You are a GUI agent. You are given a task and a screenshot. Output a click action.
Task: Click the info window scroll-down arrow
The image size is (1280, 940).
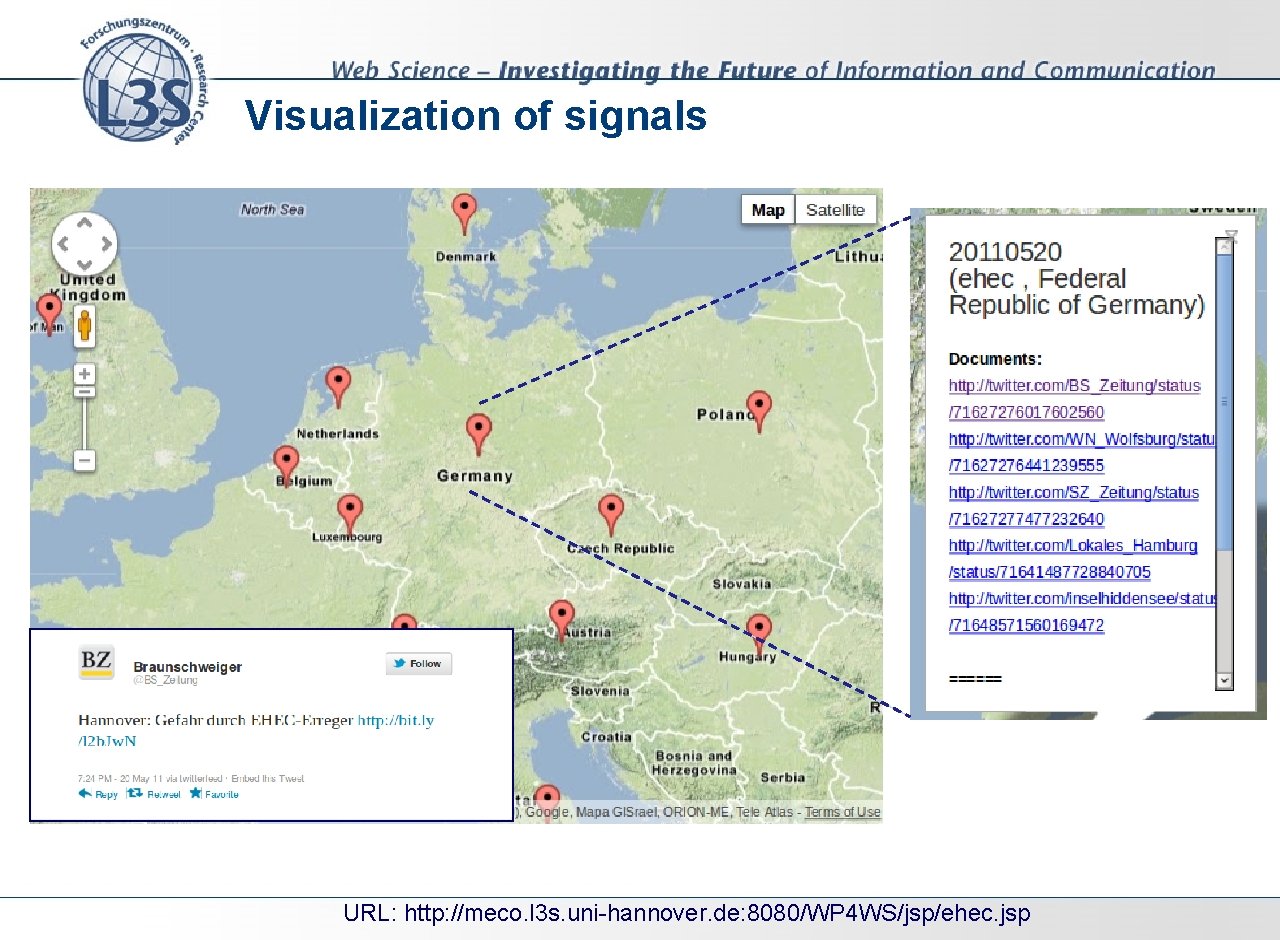(x=1224, y=680)
